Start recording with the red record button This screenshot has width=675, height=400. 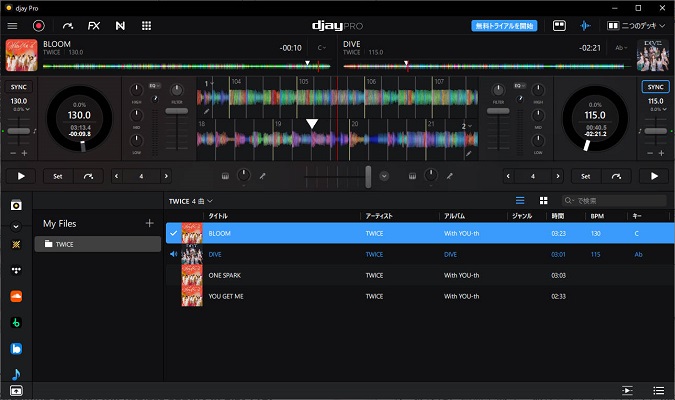[x=39, y=26]
